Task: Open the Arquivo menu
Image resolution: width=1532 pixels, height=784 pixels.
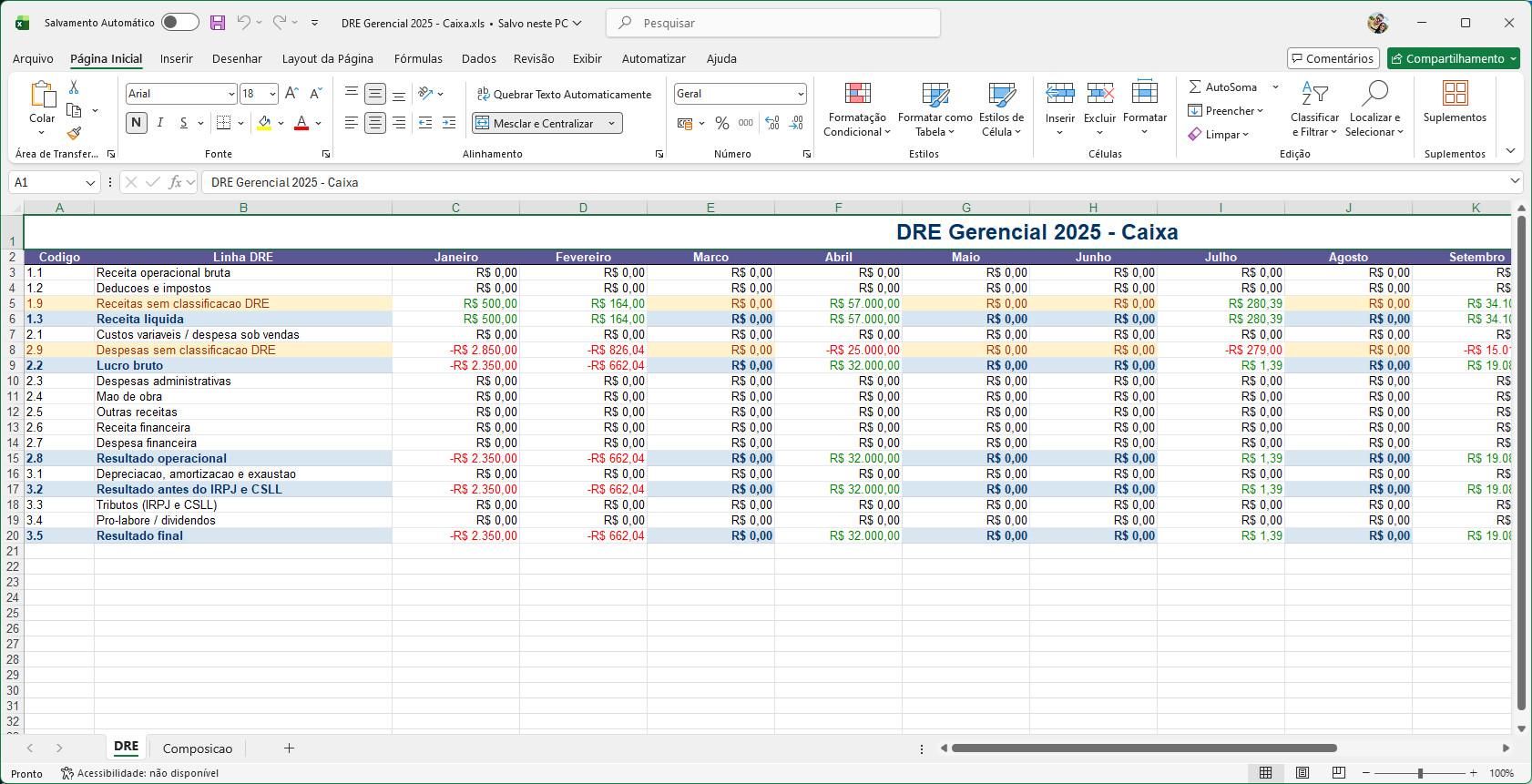Action: pyautogui.click(x=33, y=58)
